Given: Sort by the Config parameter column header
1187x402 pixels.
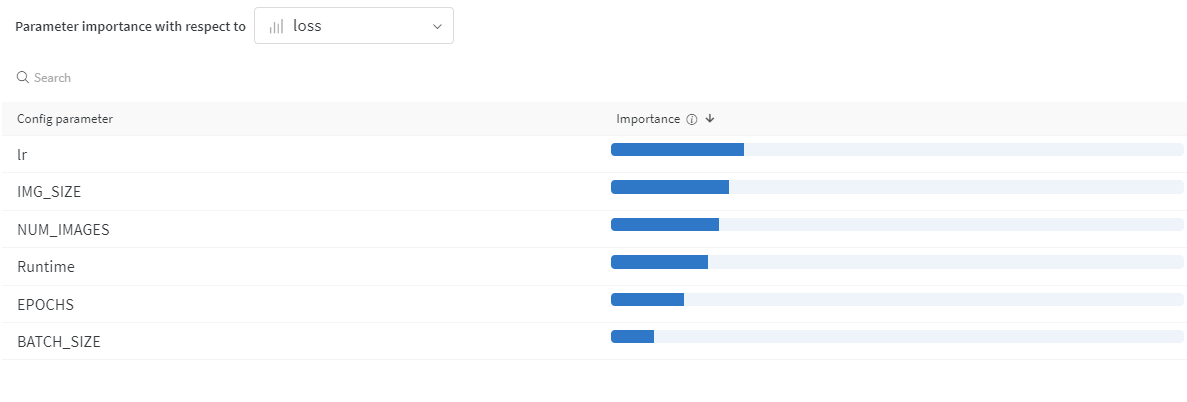Looking at the screenshot, I should tap(65, 119).
